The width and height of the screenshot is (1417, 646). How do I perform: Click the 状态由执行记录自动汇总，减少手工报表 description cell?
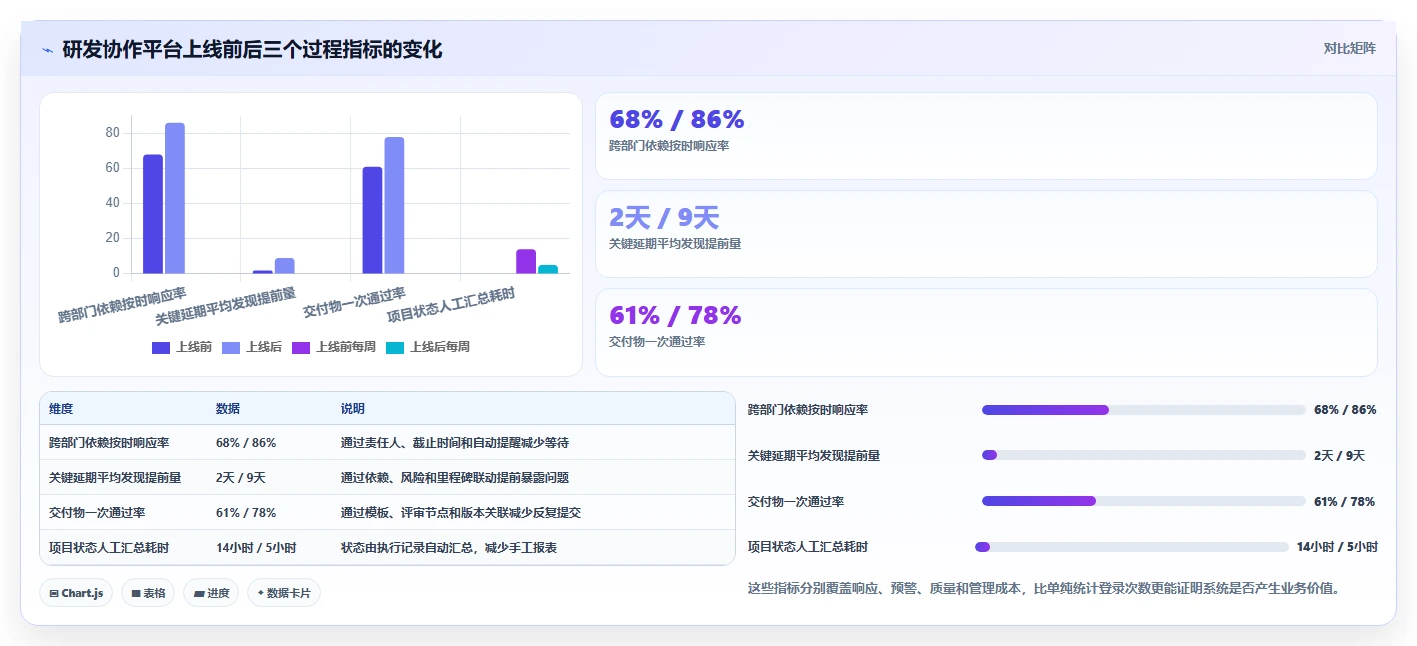[x=449, y=547]
